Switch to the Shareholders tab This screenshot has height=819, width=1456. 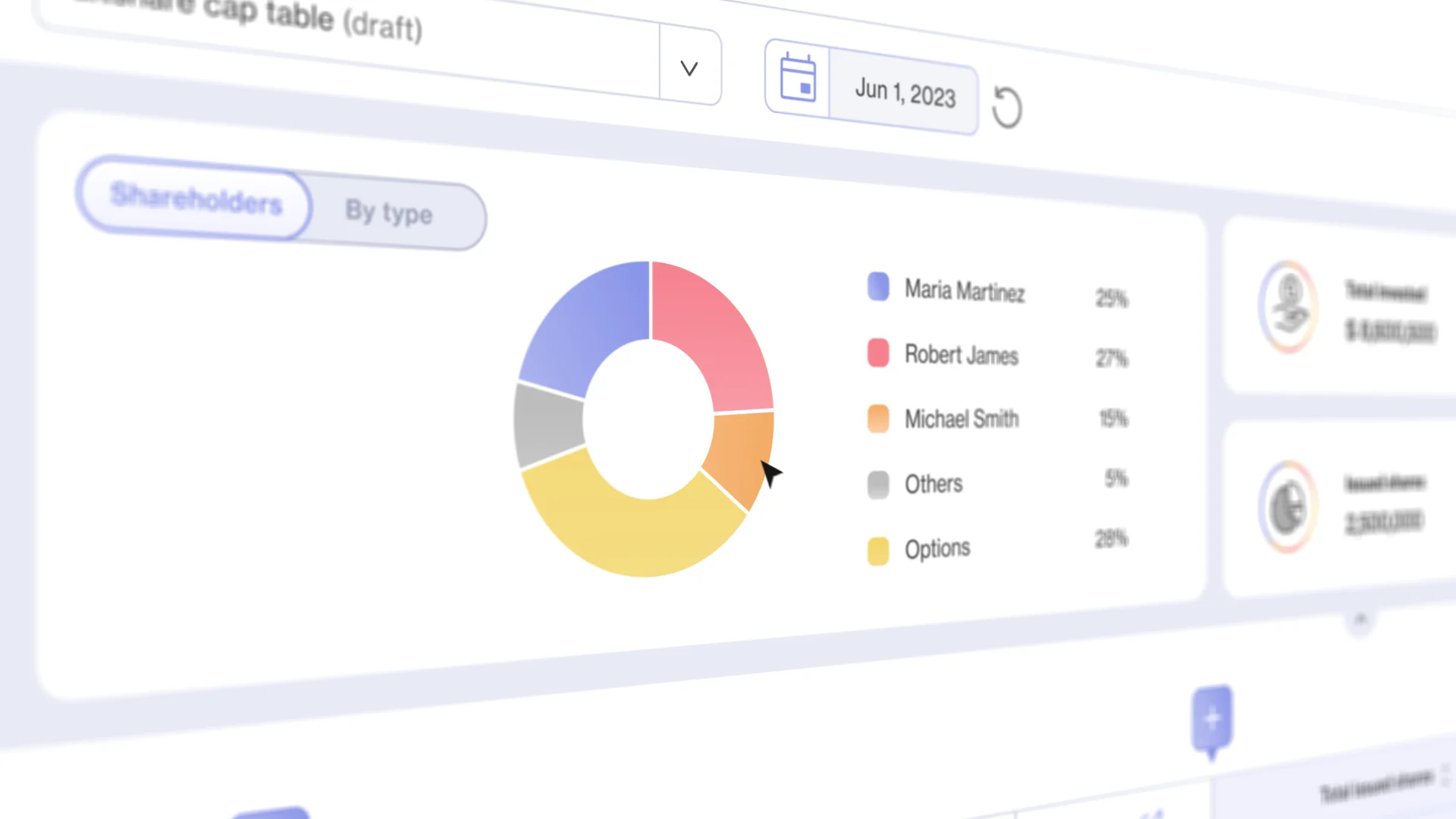click(x=195, y=199)
